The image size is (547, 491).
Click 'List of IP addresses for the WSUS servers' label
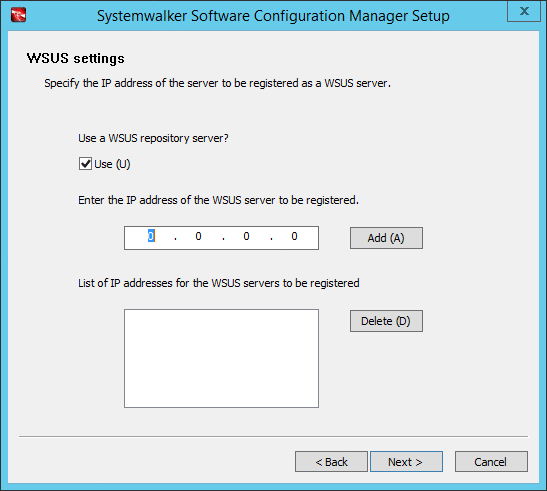[219, 283]
